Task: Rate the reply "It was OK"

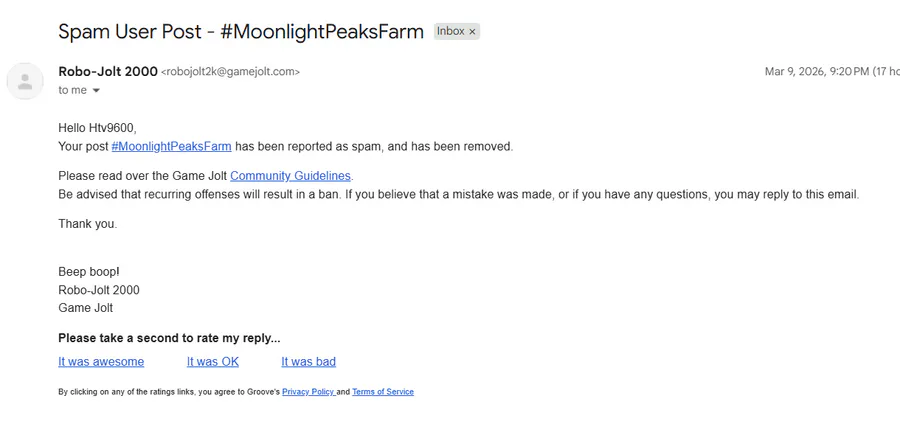Action: pos(213,362)
